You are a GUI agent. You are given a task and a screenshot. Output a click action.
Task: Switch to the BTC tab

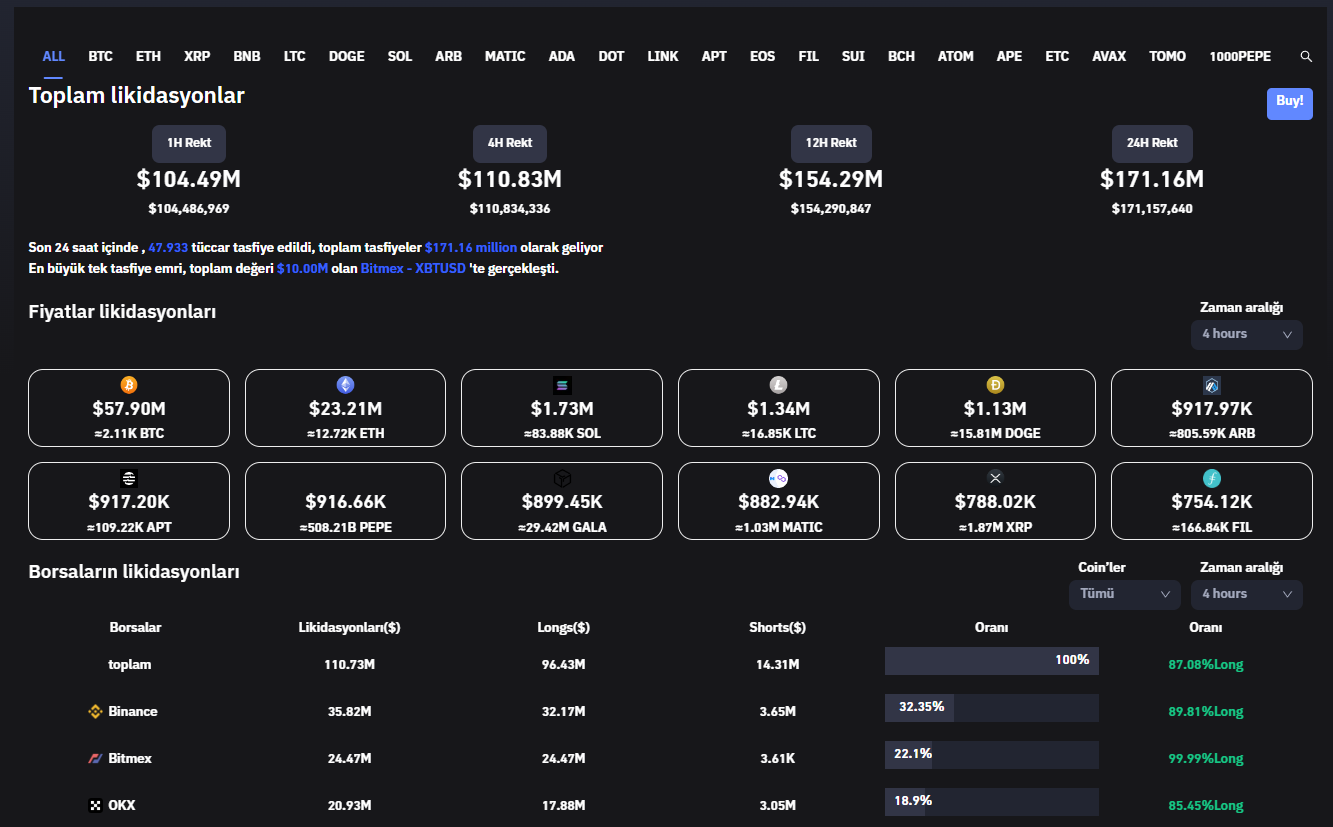[100, 57]
